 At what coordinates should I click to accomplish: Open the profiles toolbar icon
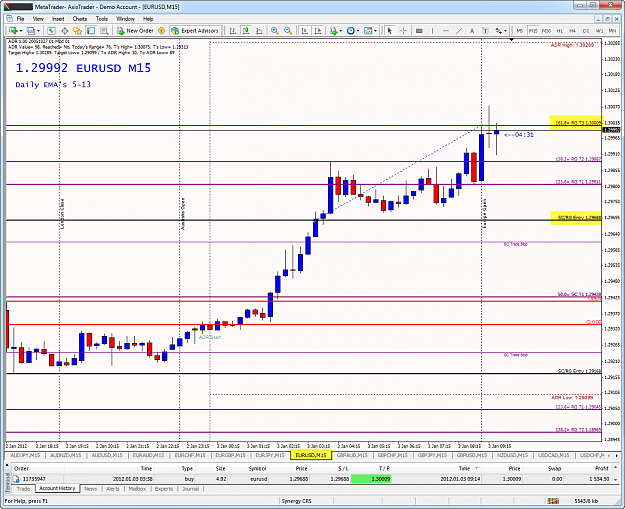coord(31,31)
